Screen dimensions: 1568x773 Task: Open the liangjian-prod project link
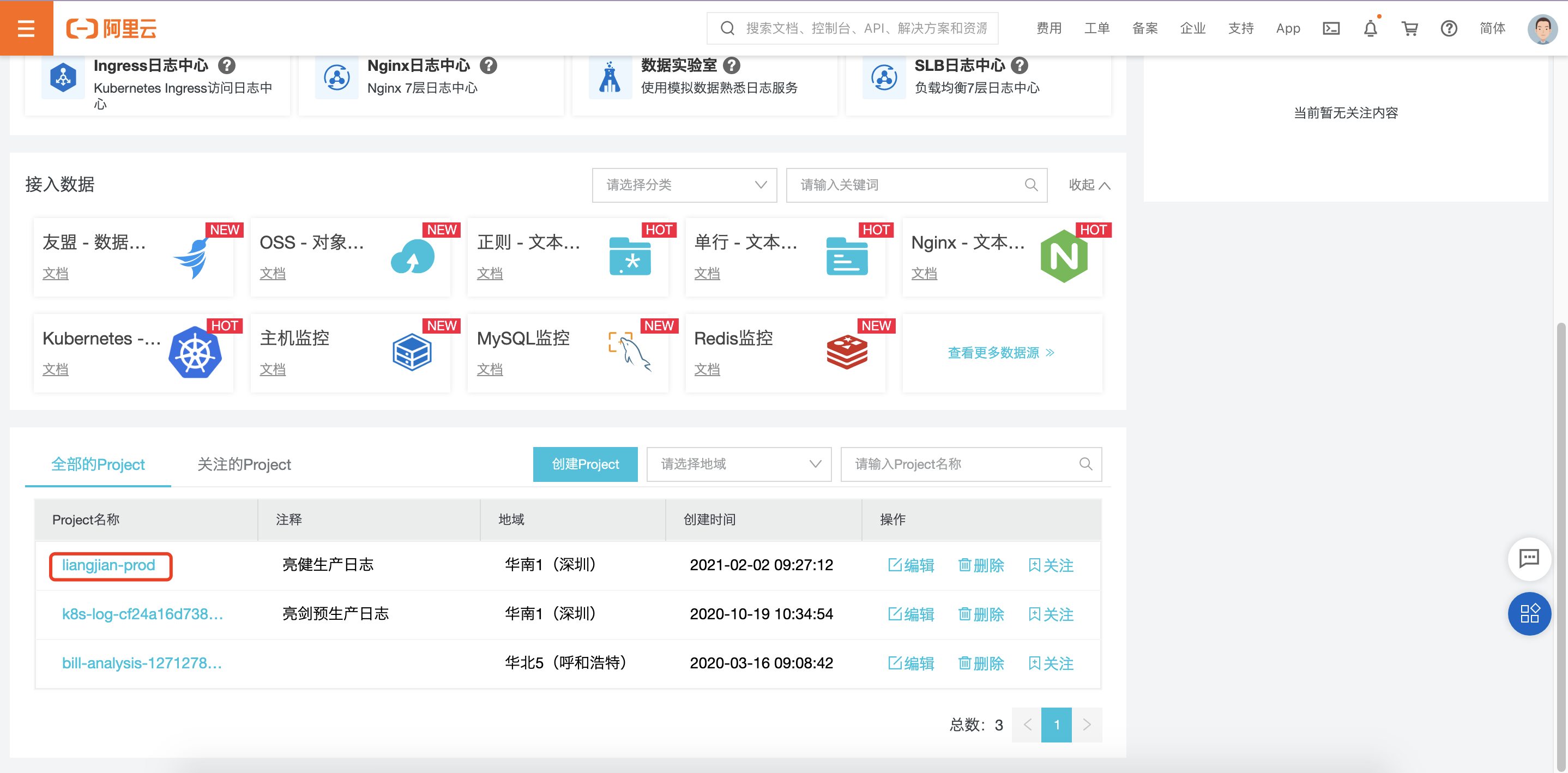click(108, 565)
